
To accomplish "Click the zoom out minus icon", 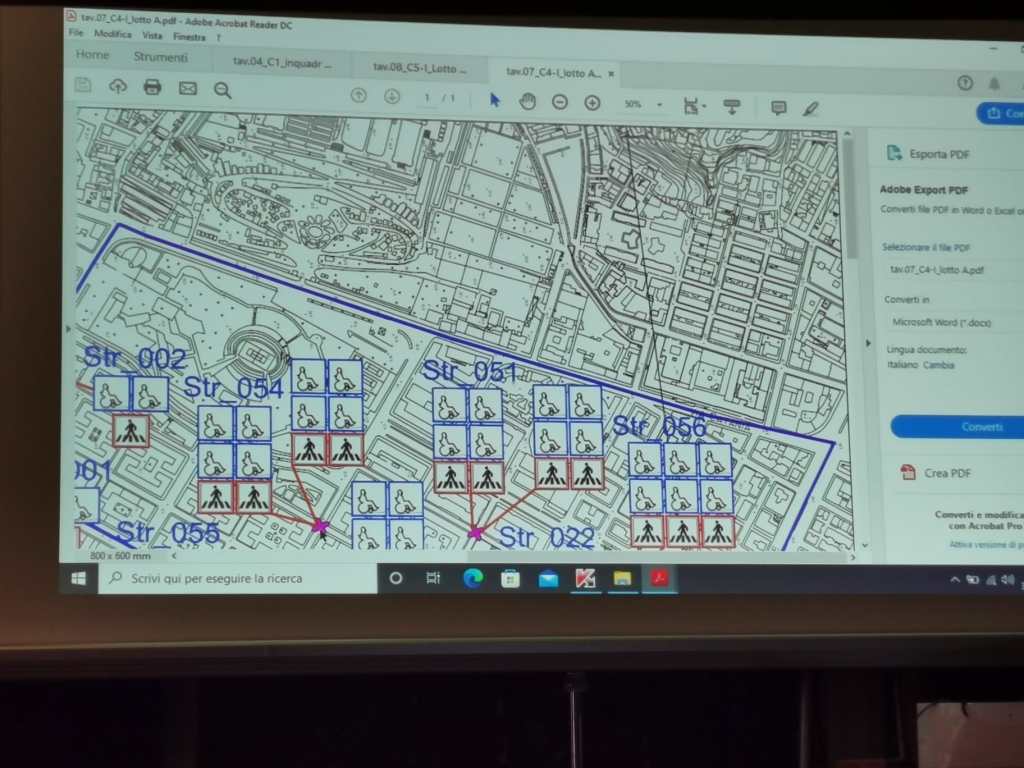I will (560, 102).
